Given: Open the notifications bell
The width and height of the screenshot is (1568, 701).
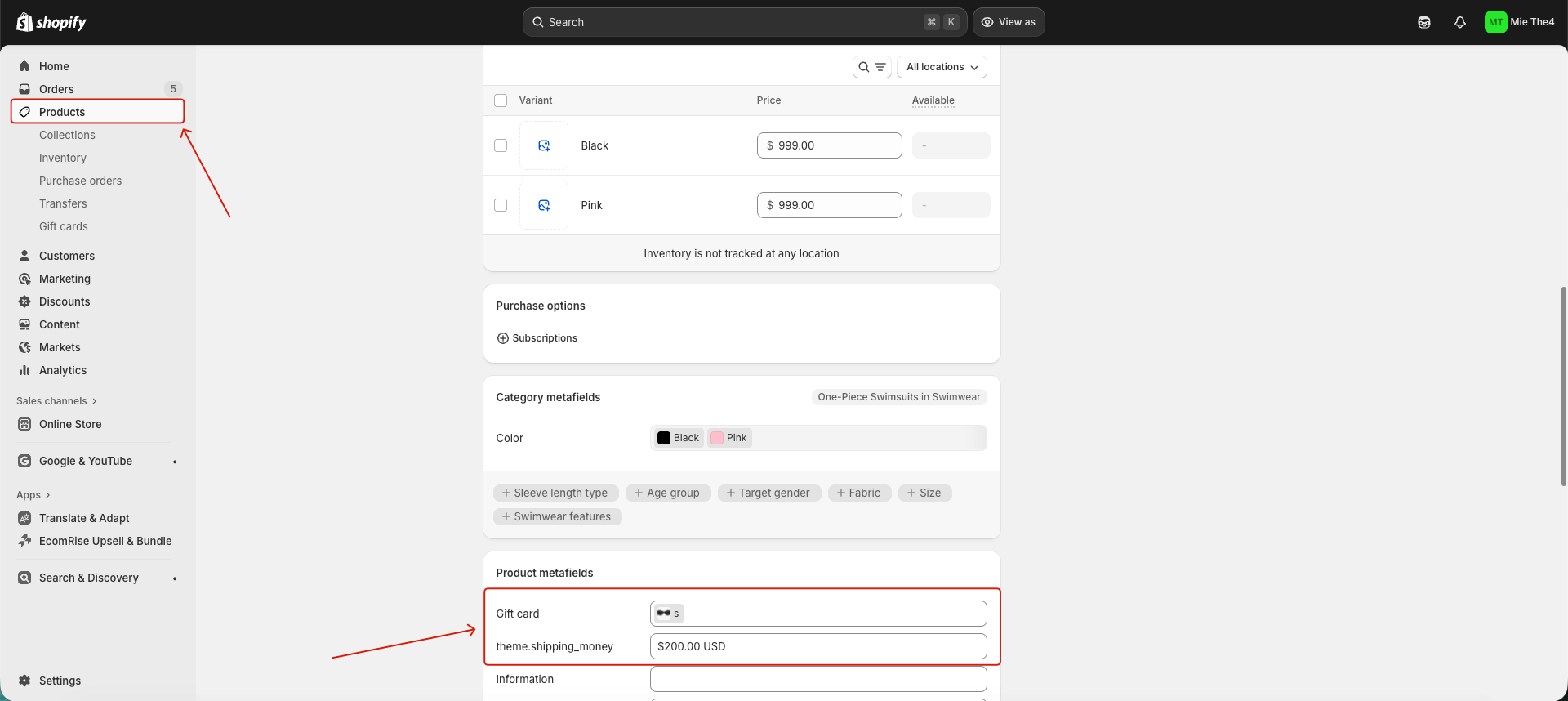Looking at the screenshot, I should click(x=1460, y=22).
